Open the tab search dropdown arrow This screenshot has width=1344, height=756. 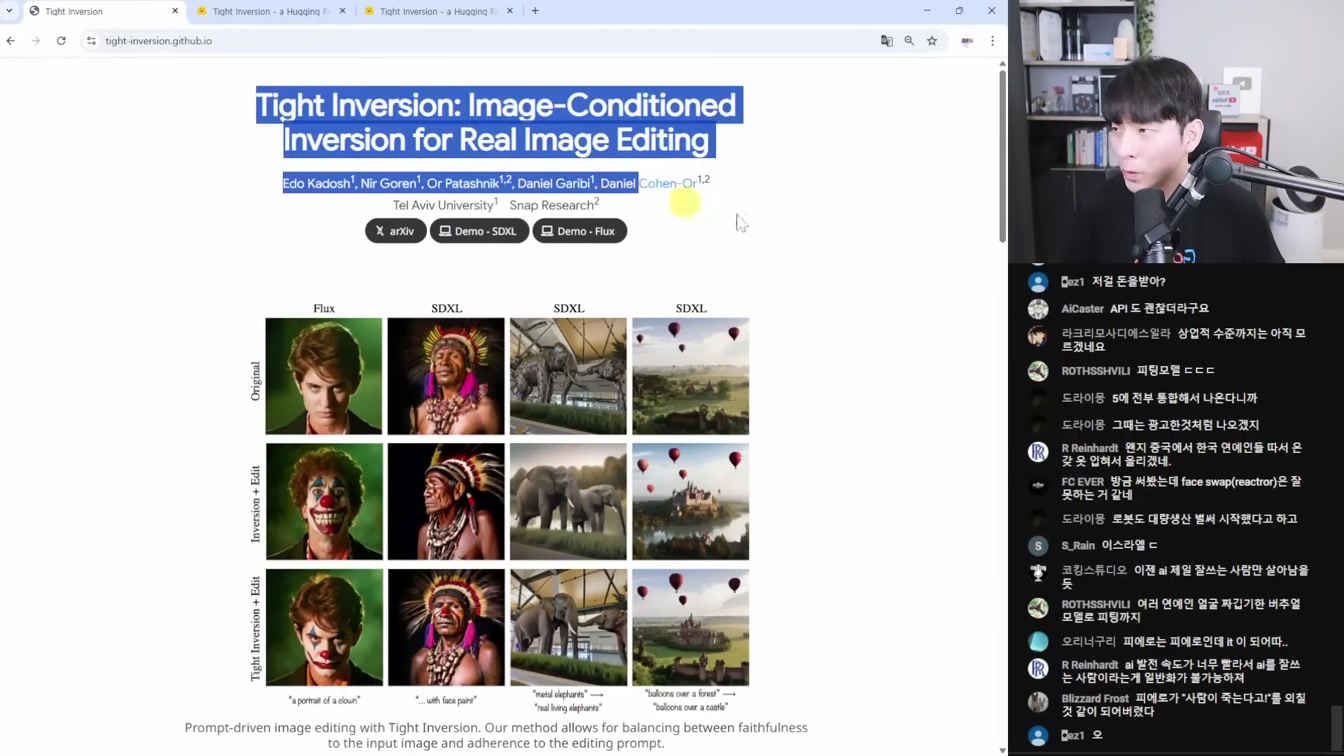pos(10,11)
